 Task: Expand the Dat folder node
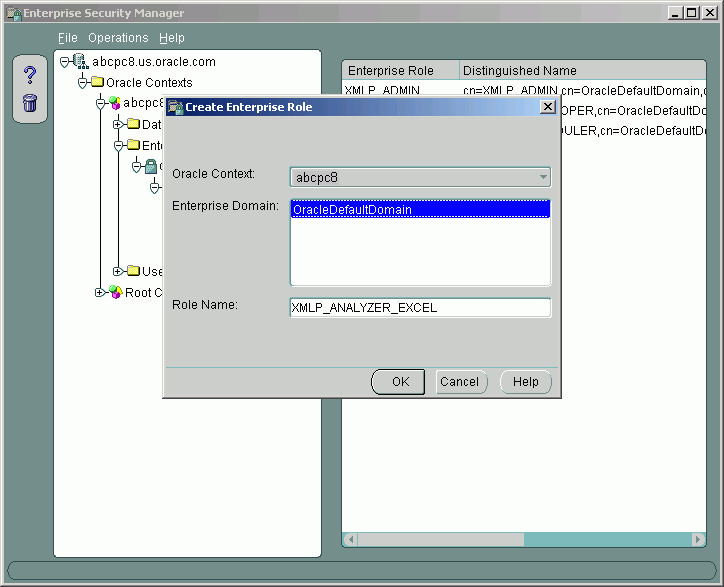(118, 124)
